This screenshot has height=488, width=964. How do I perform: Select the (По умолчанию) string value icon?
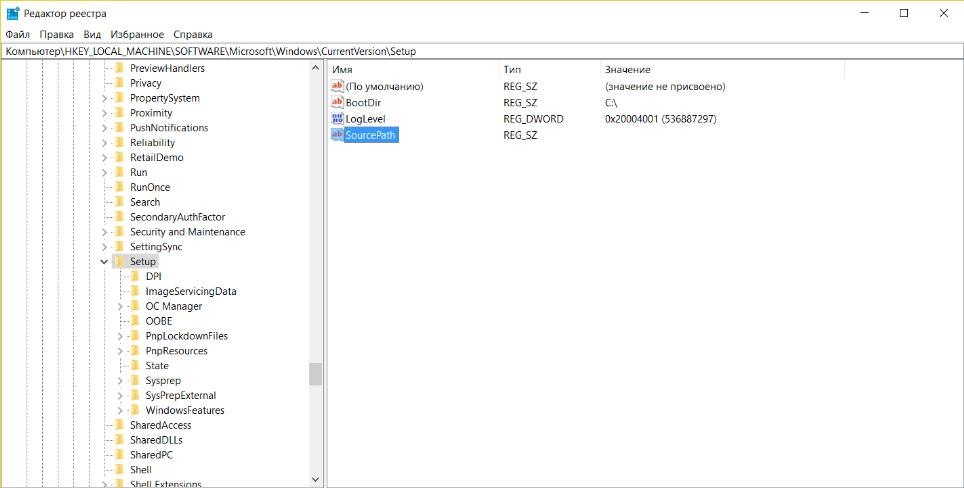click(x=337, y=86)
